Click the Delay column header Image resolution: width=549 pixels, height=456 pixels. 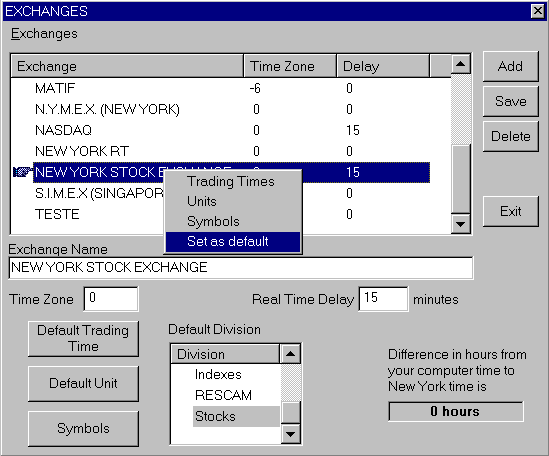pyautogui.click(x=383, y=66)
